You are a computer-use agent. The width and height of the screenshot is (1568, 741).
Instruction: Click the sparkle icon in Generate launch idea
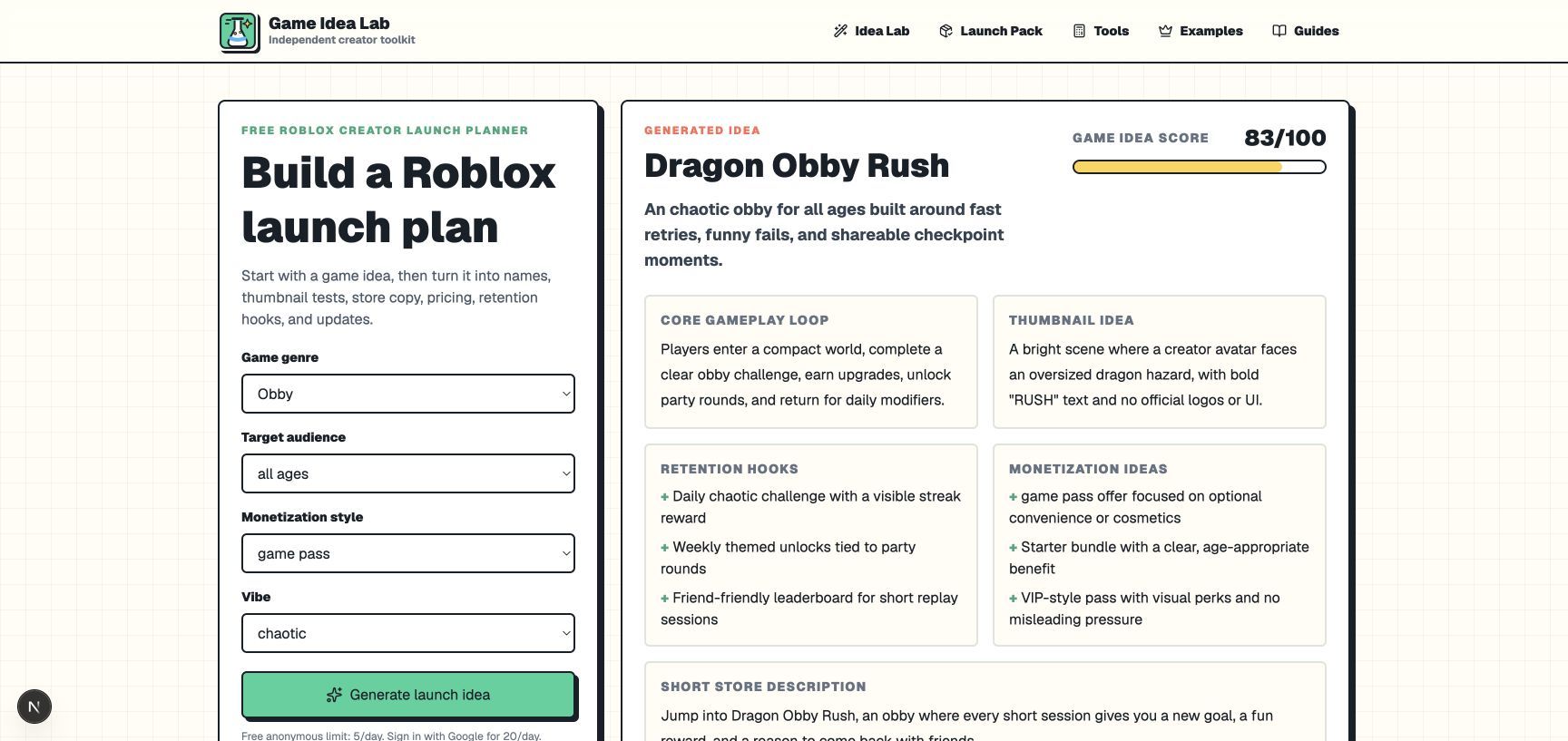point(334,695)
